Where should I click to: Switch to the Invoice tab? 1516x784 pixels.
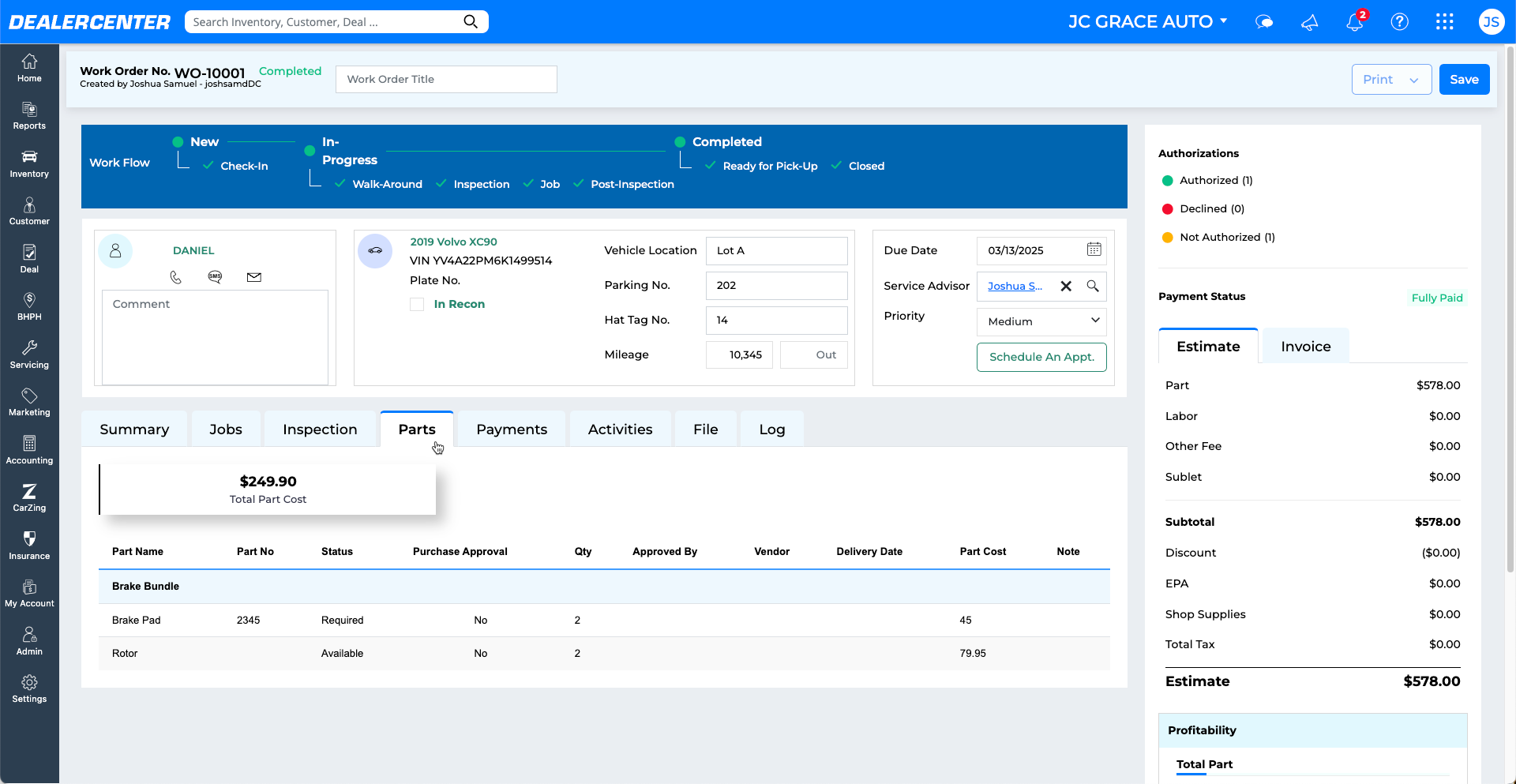point(1306,346)
